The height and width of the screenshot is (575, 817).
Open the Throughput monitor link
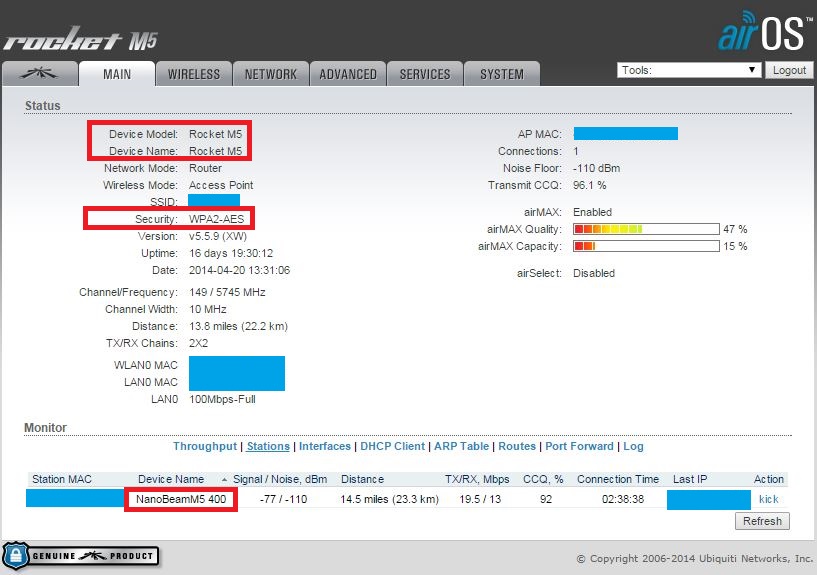[x=205, y=446]
